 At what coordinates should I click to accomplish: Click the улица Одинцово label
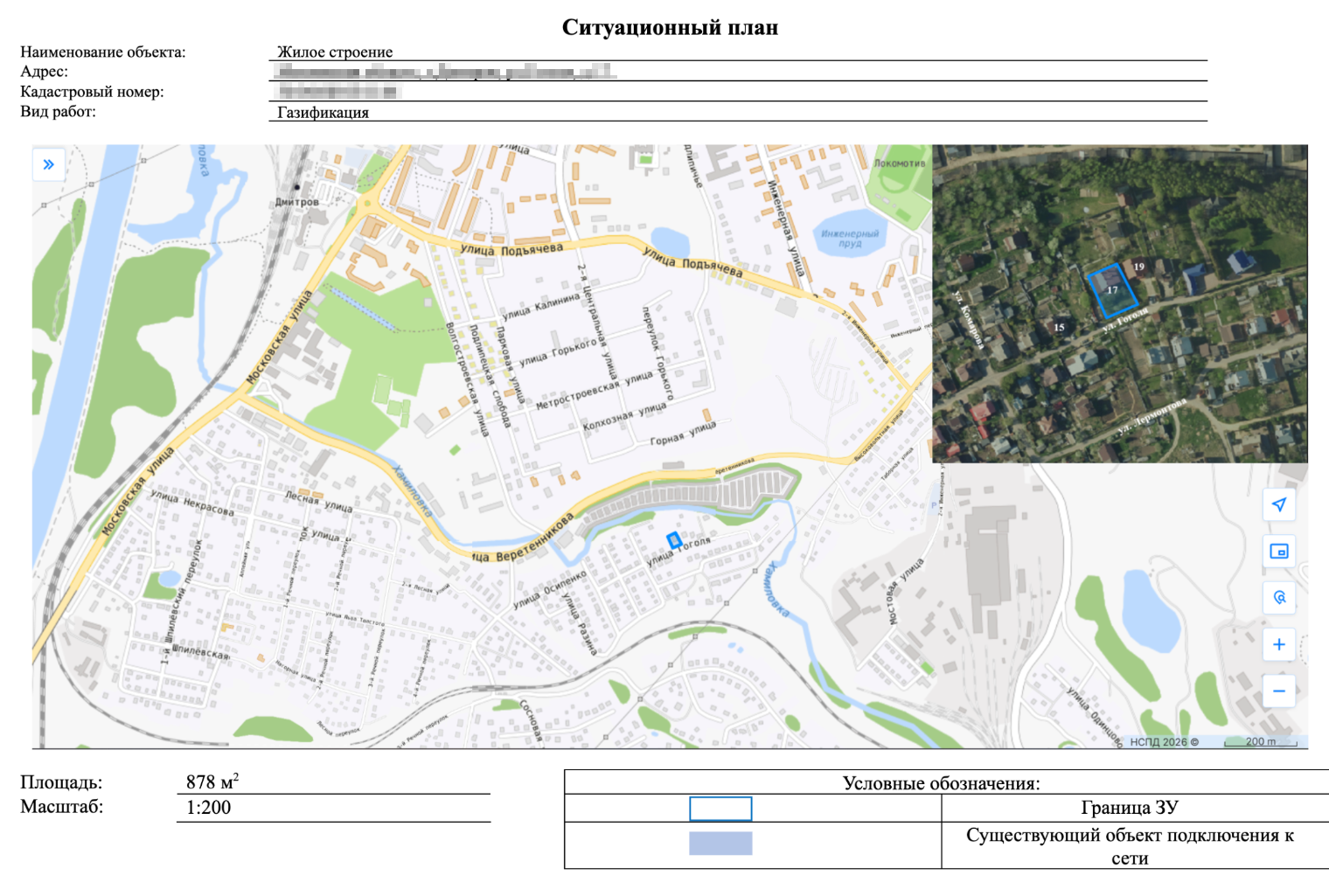tap(1095, 716)
